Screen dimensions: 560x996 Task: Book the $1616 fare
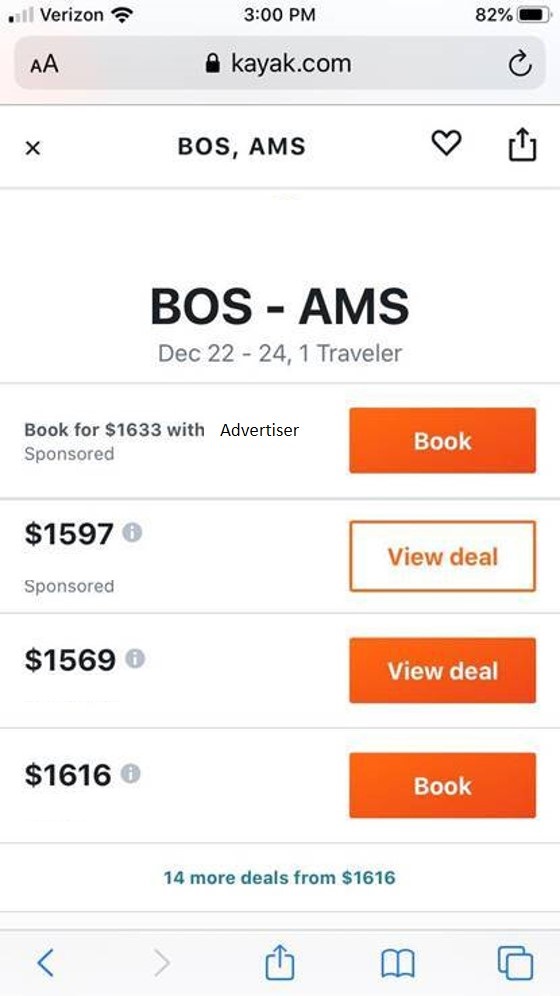click(x=443, y=786)
